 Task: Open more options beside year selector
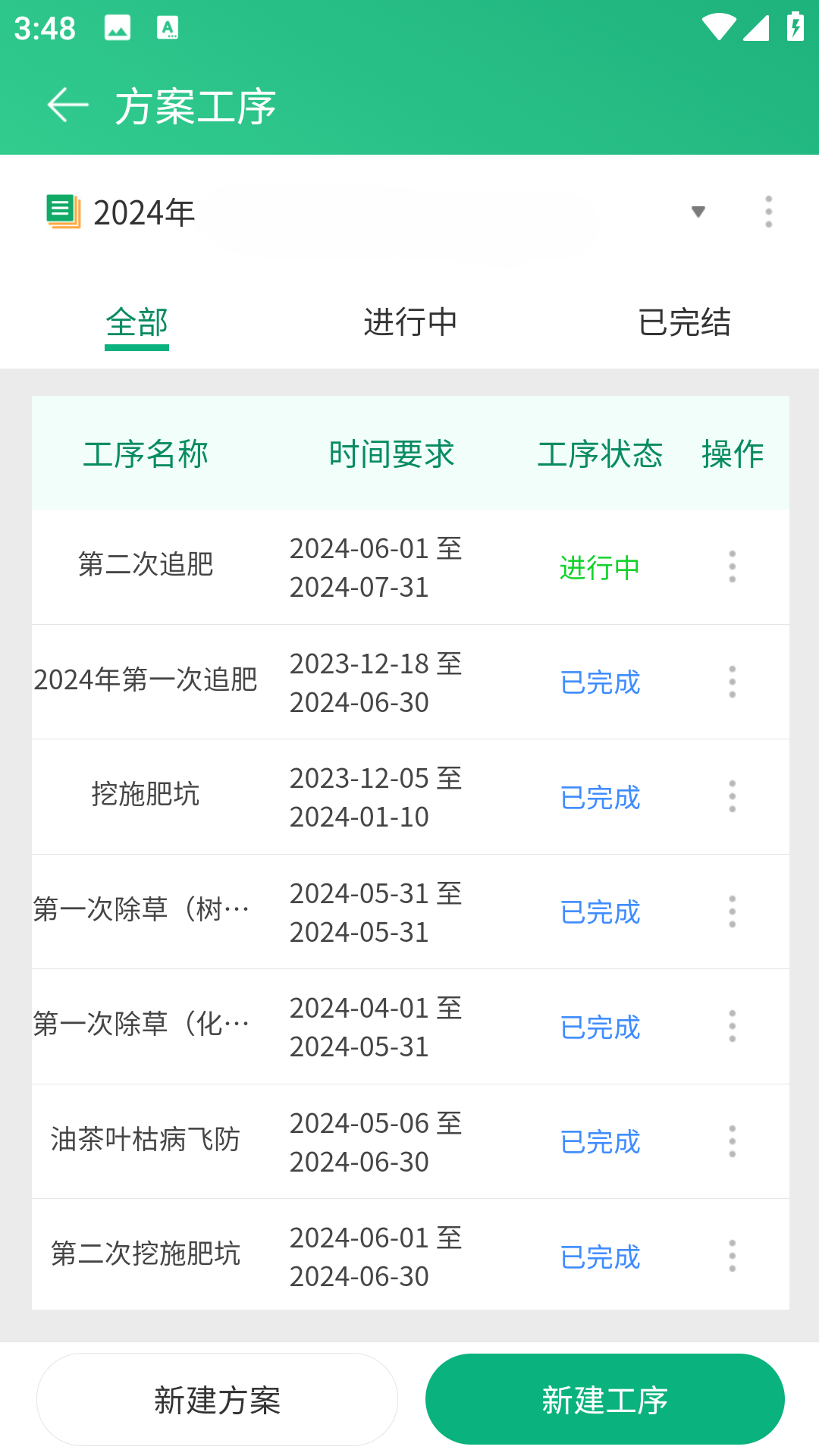[x=768, y=212]
